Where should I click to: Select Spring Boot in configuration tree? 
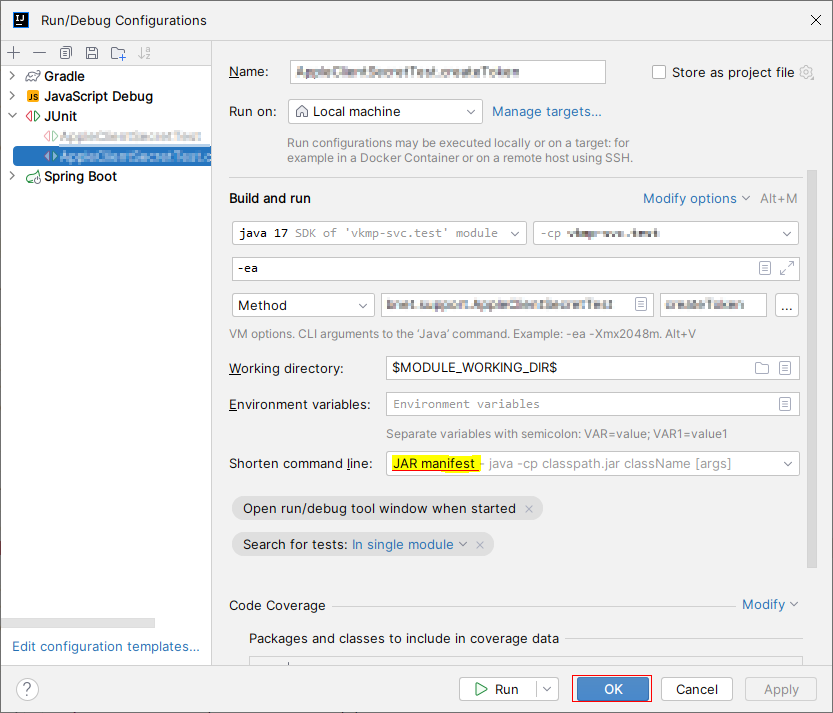coord(80,176)
